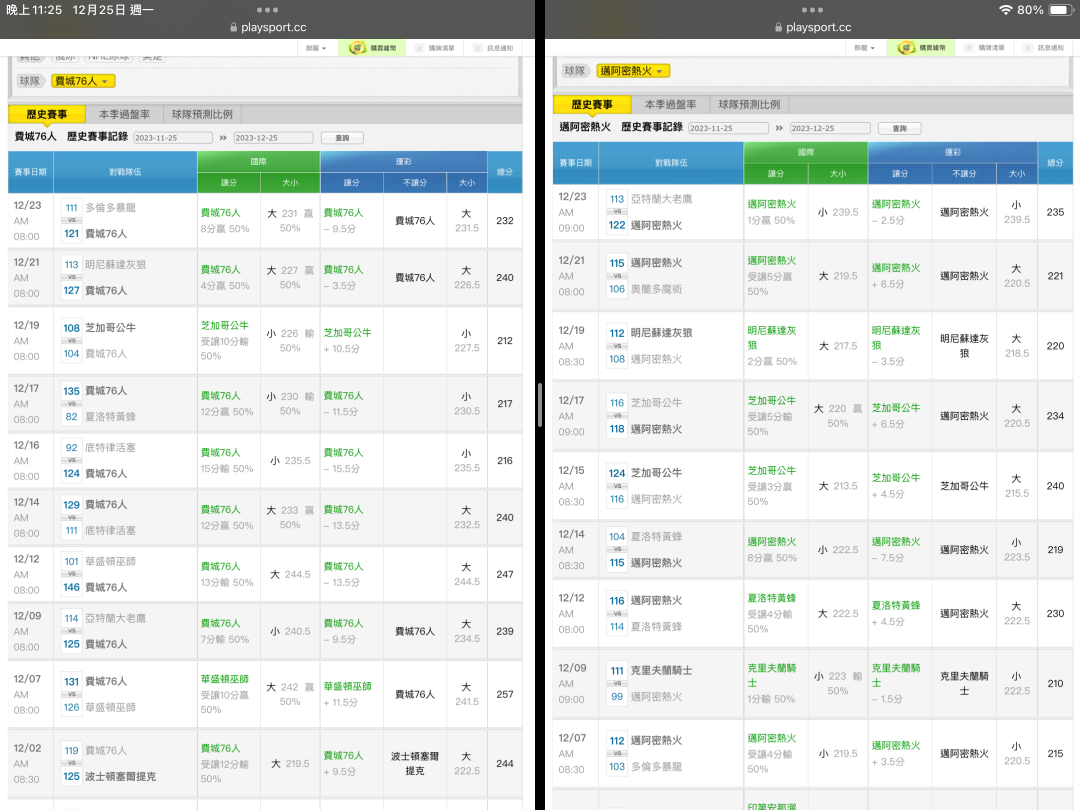Click 克里夫蘭騎士 matchup name in the right 12/09 row
Image resolution: width=1080 pixels, height=810 pixels.
click(661, 670)
